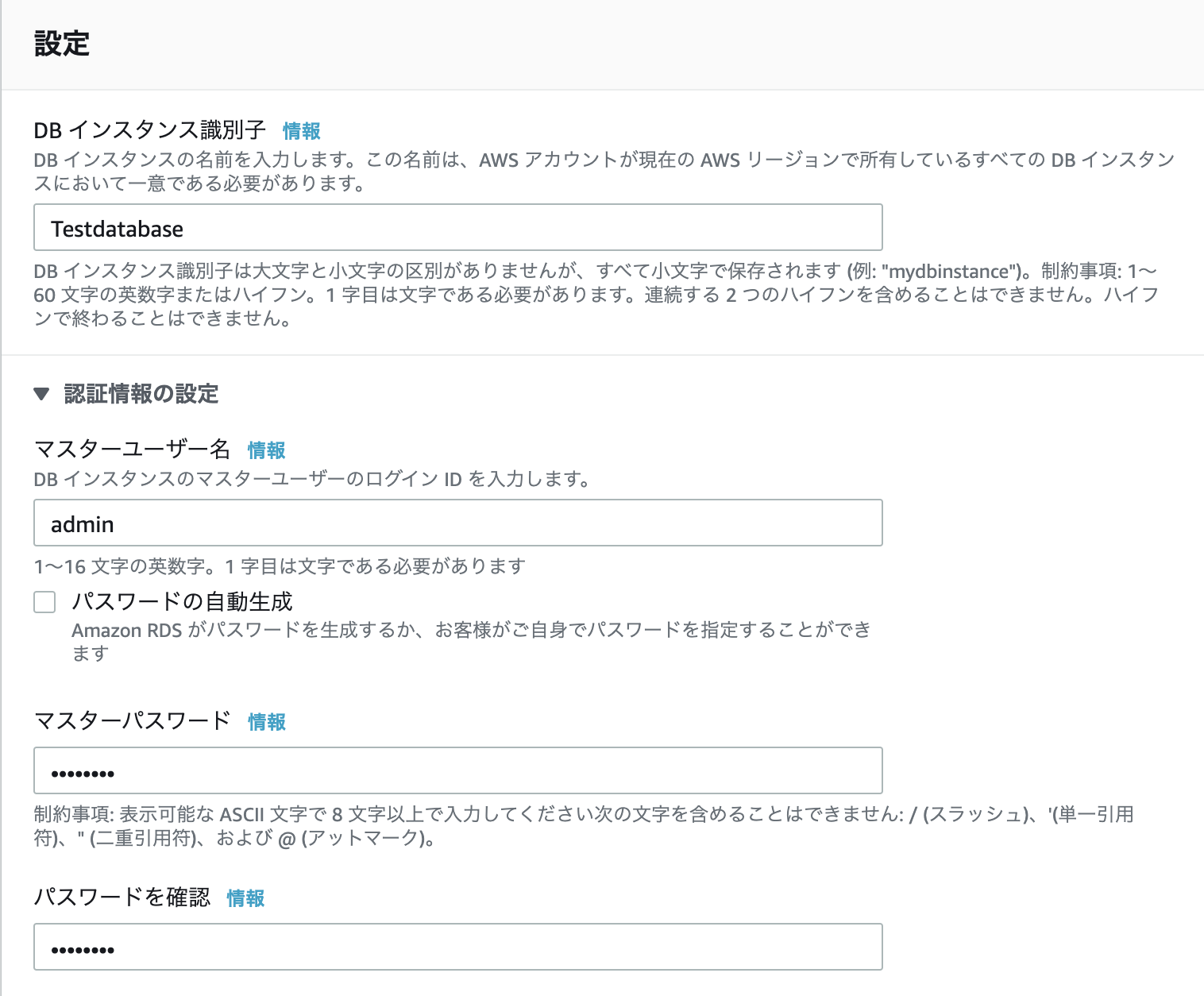Viewport: 1204px width, 996px height.
Task: Open 情報 beside マスターパスワード
Action: [267, 722]
